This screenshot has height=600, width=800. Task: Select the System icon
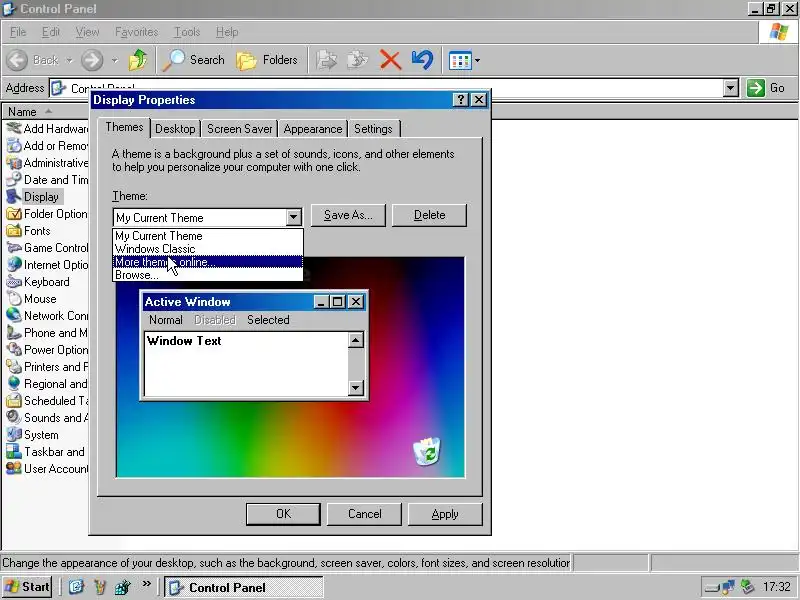click(x=14, y=435)
